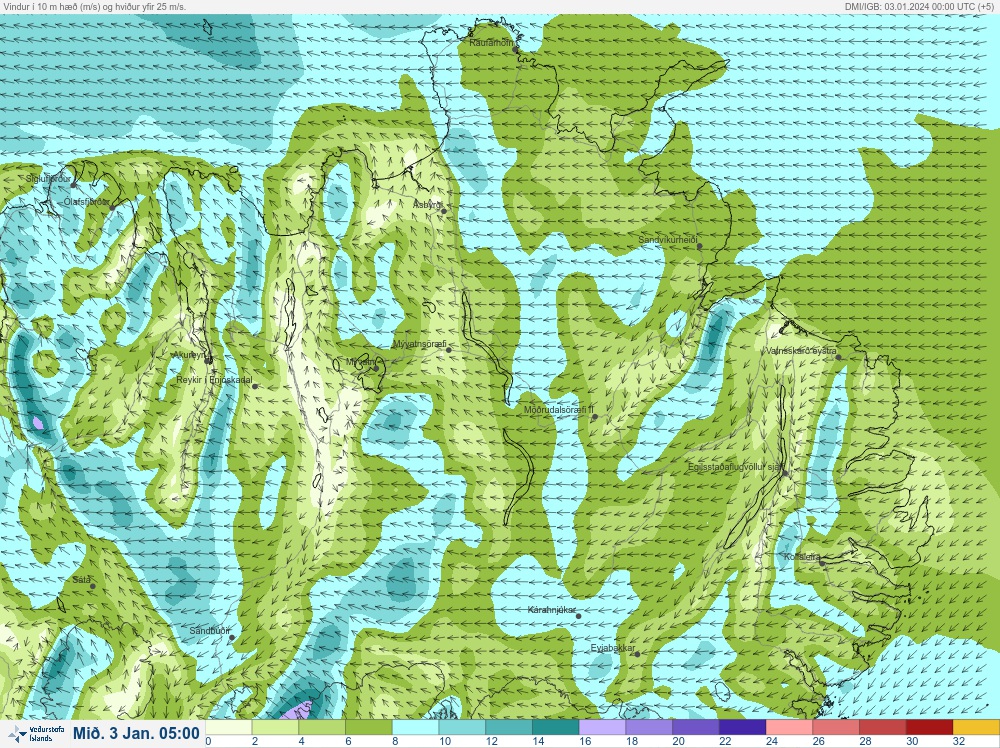
Task: Select the Ásbyrgi station label
Action: click(x=427, y=205)
